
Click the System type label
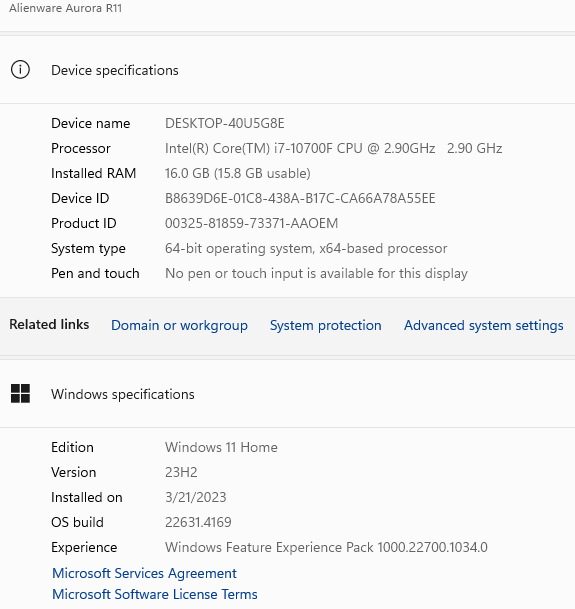(x=88, y=249)
